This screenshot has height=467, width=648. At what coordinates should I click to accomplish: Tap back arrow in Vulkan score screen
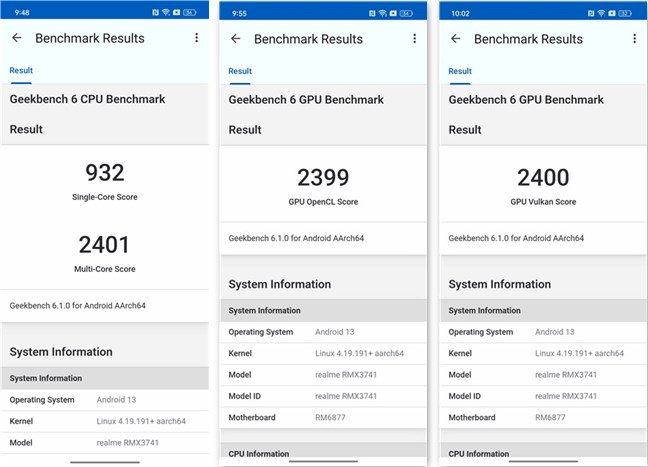coord(455,39)
